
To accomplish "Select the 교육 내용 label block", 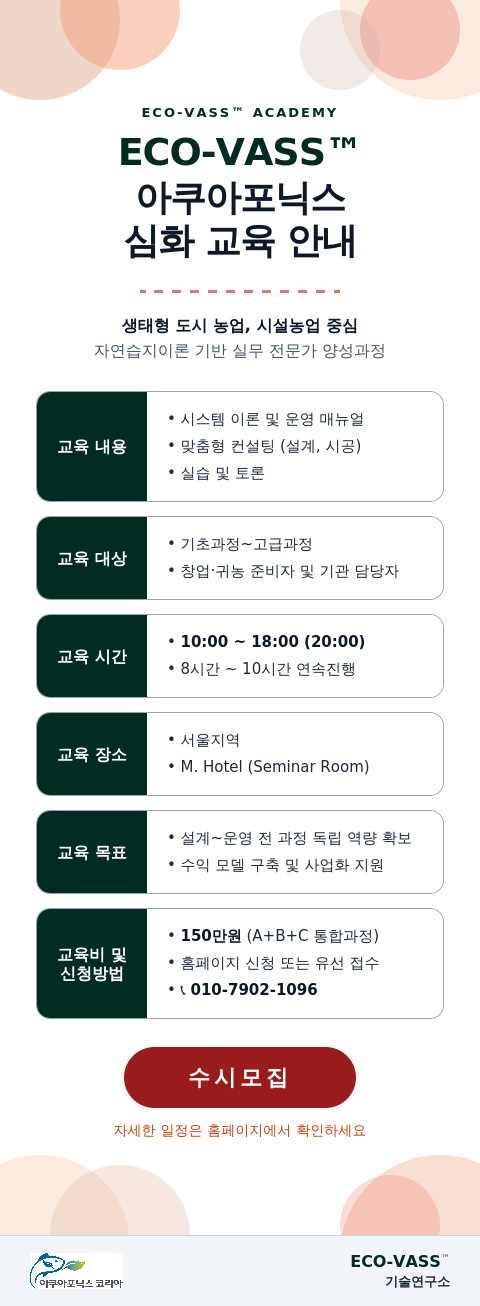I will click(92, 446).
